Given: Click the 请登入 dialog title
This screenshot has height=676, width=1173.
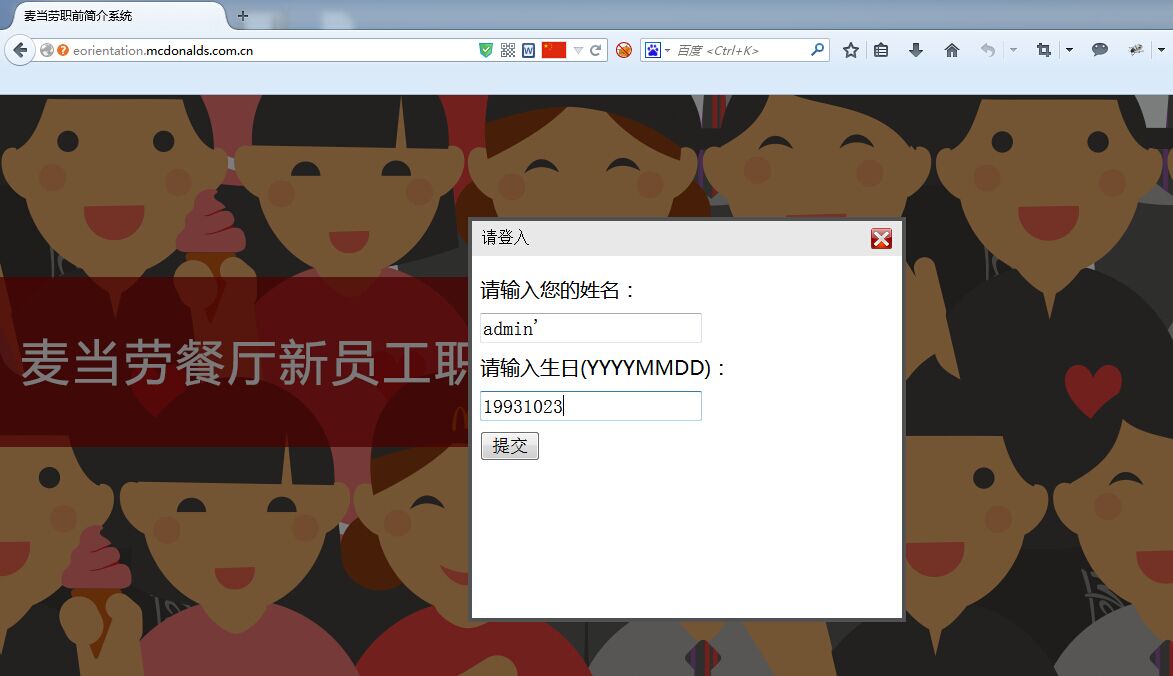Looking at the screenshot, I should (506, 238).
